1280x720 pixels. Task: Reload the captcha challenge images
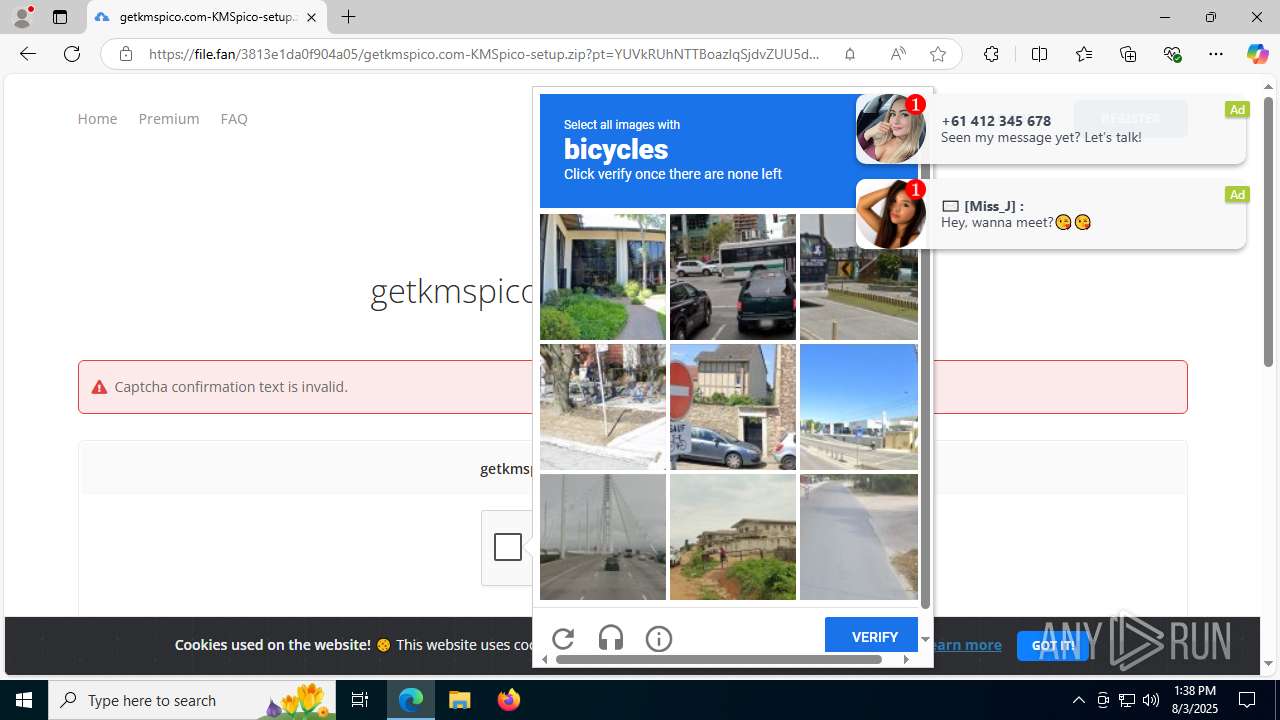pos(563,638)
